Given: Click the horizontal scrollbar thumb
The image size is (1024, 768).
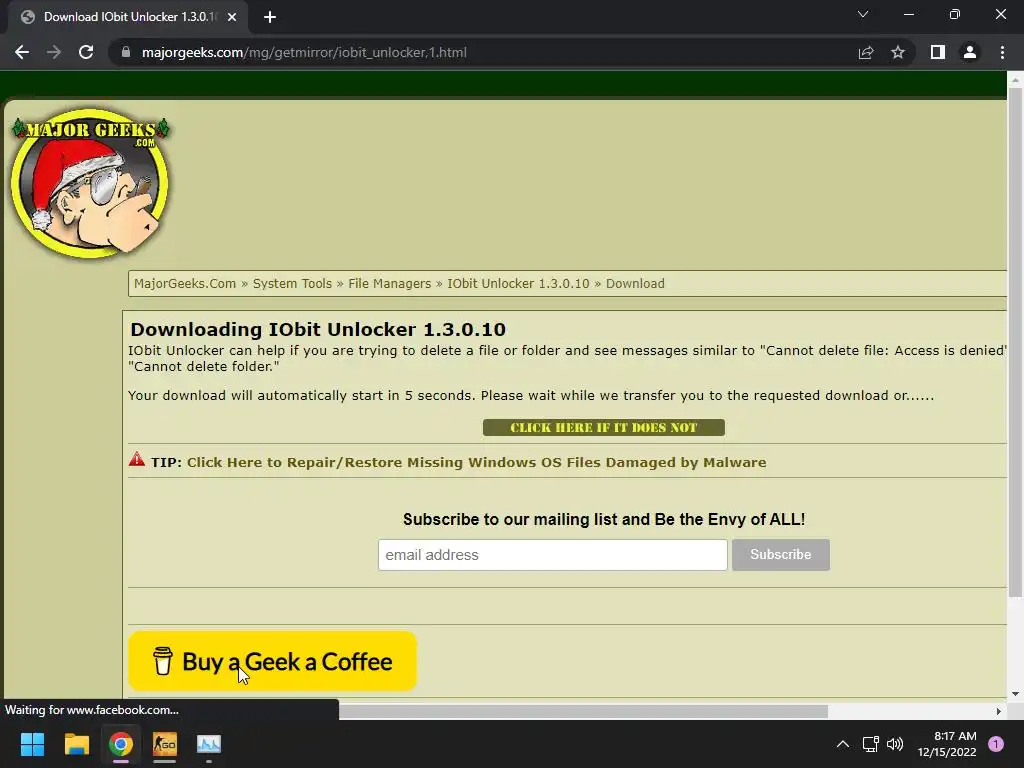Looking at the screenshot, I should point(583,711).
